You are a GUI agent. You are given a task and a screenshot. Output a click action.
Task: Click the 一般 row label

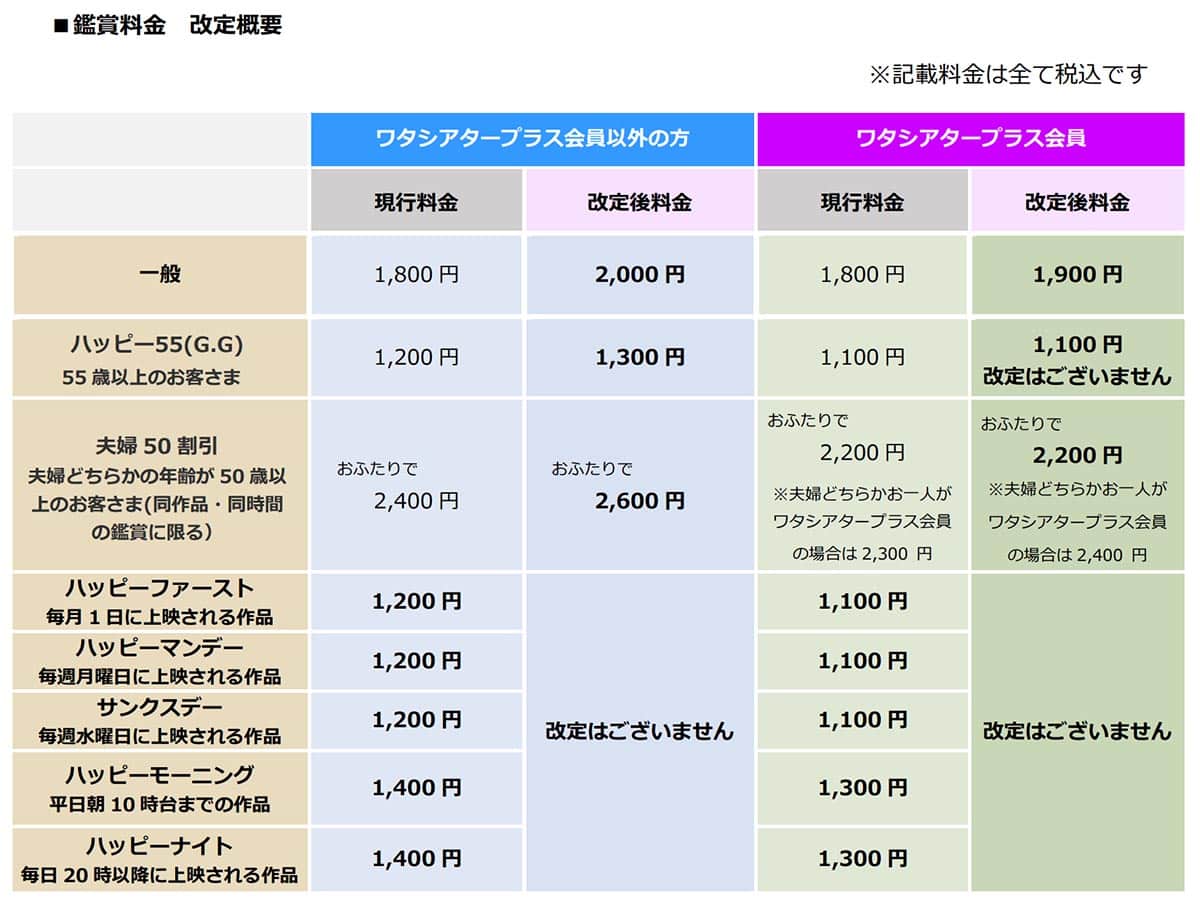[160, 275]
